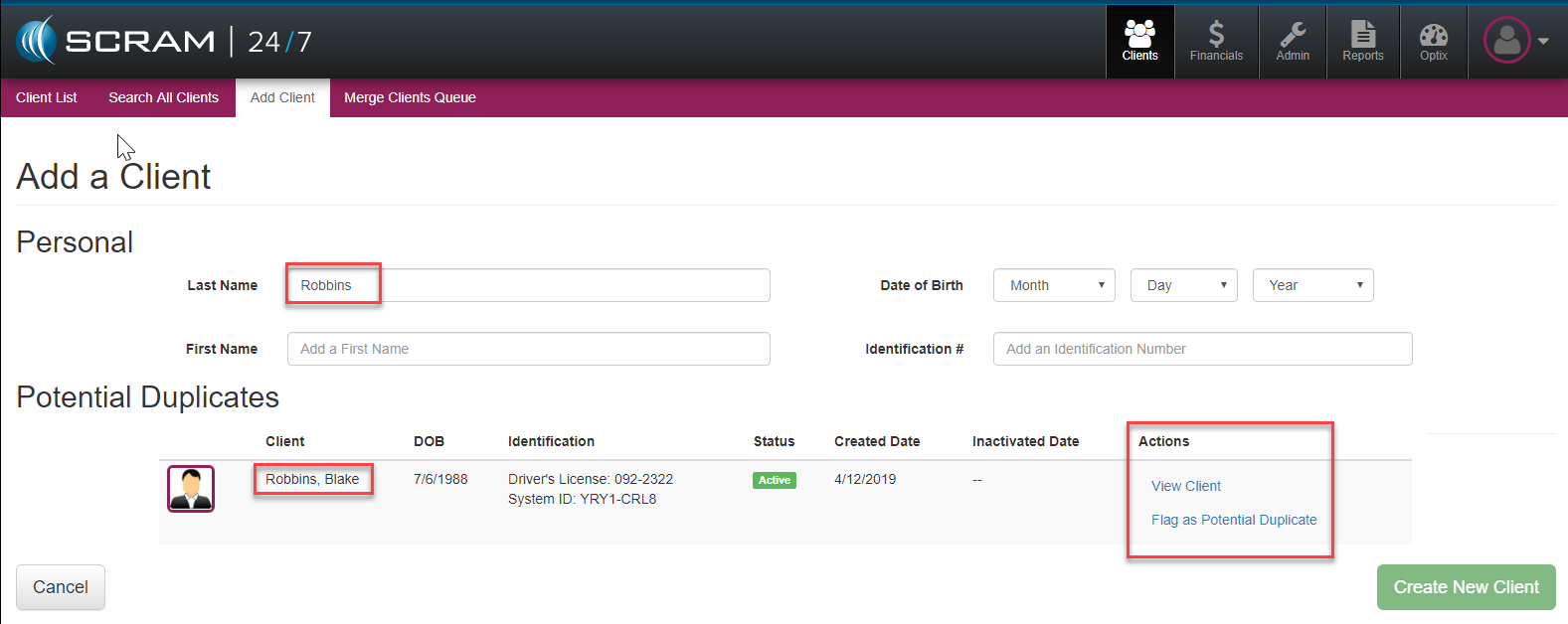Viewport: 1568px width, 624px height.
Task: Click the SCRAM 24/7 logo
Action: coord(164,41)
